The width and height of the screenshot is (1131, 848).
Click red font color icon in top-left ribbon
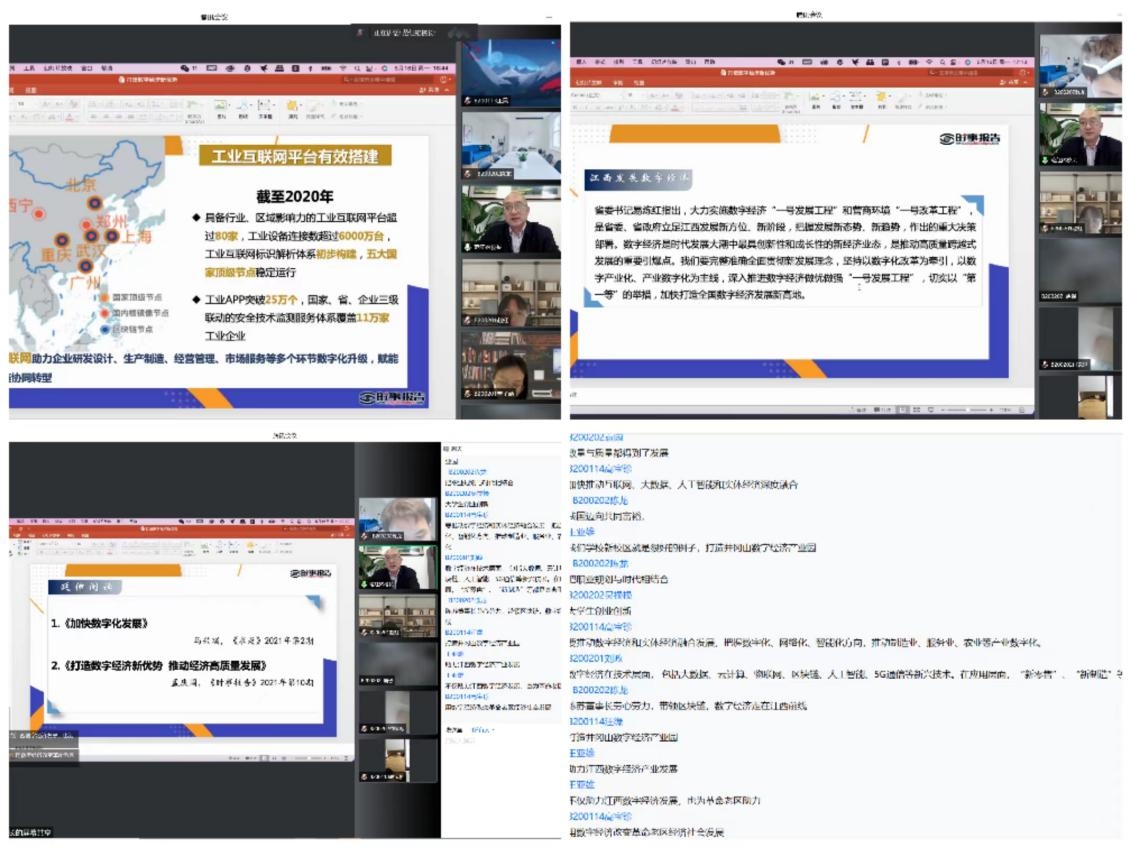pos(71,117)
